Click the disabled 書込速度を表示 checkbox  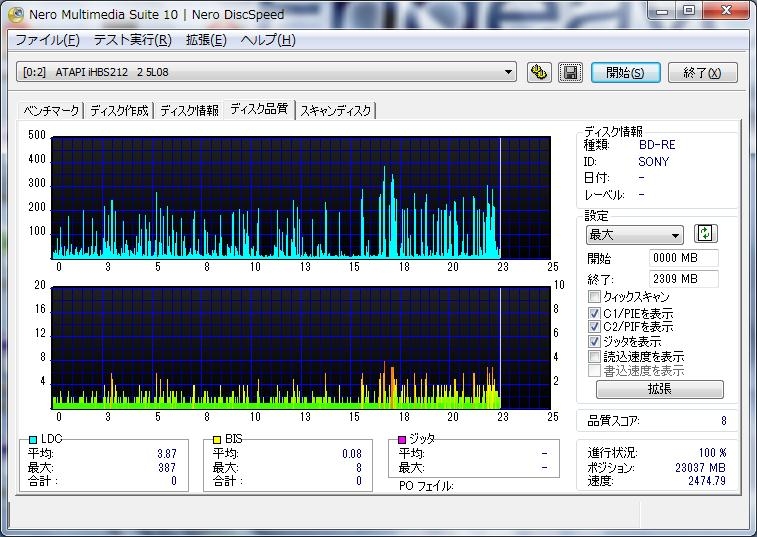[x=594, y=370]
